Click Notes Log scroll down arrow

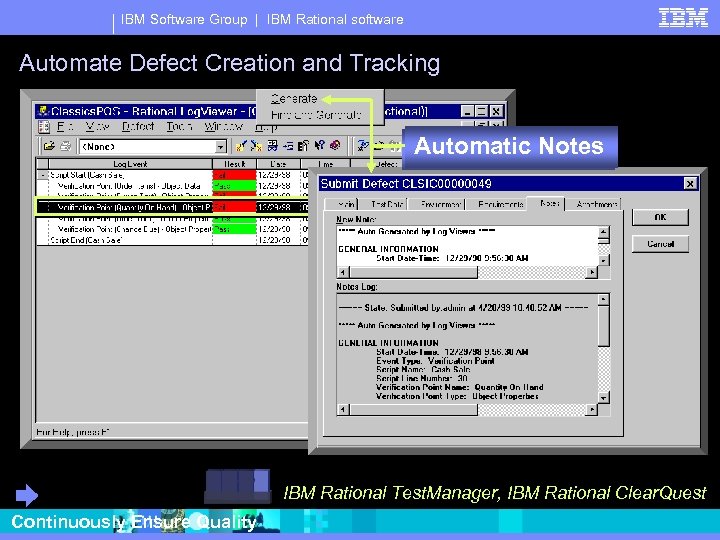(x=604, y=397)
